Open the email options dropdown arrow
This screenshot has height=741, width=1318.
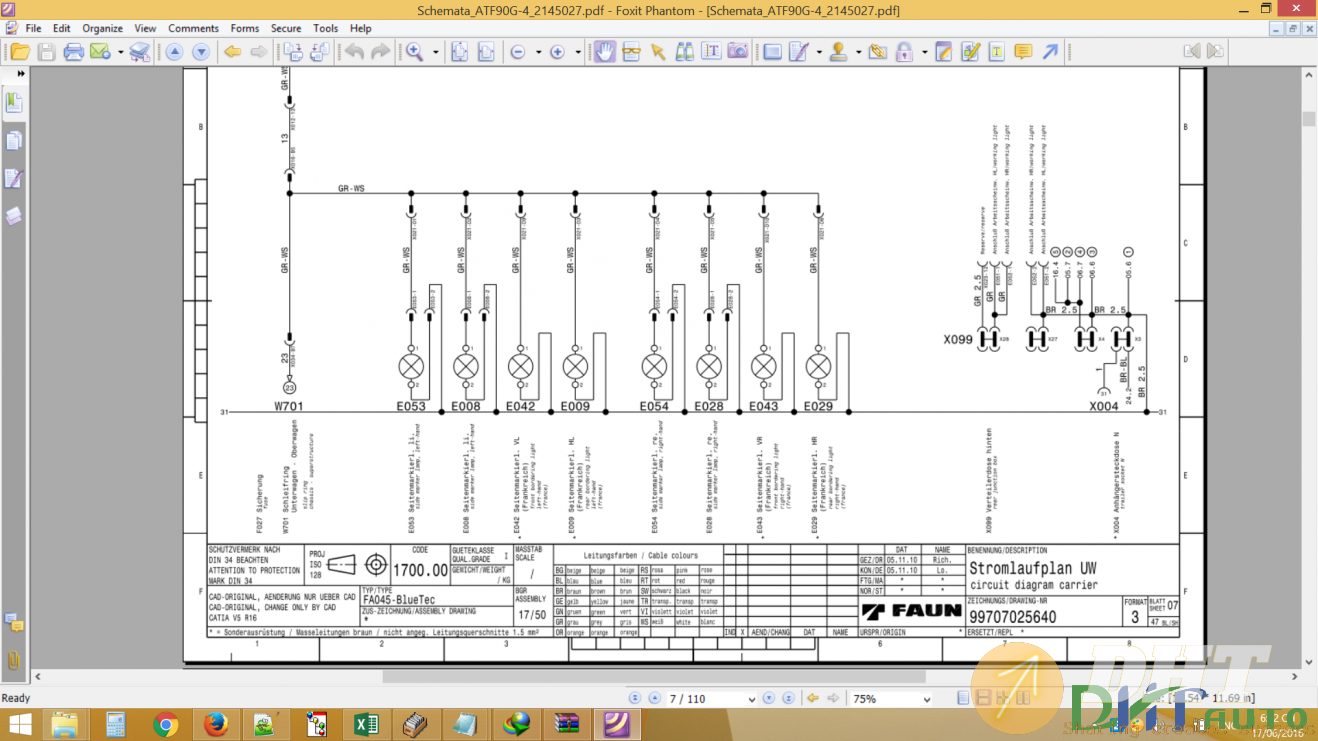[x=120, y=52]
